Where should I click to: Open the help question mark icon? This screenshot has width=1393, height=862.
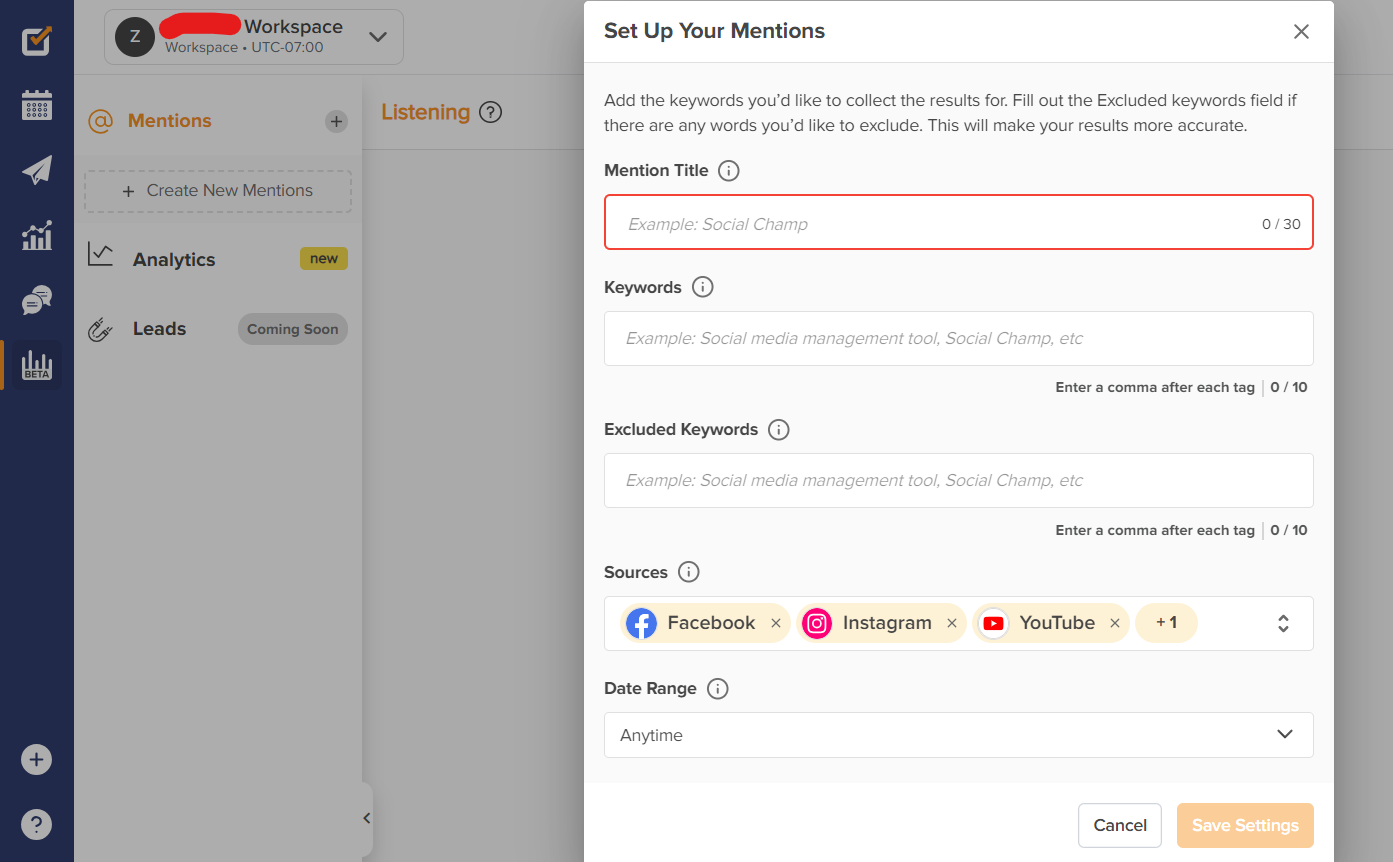36,824
